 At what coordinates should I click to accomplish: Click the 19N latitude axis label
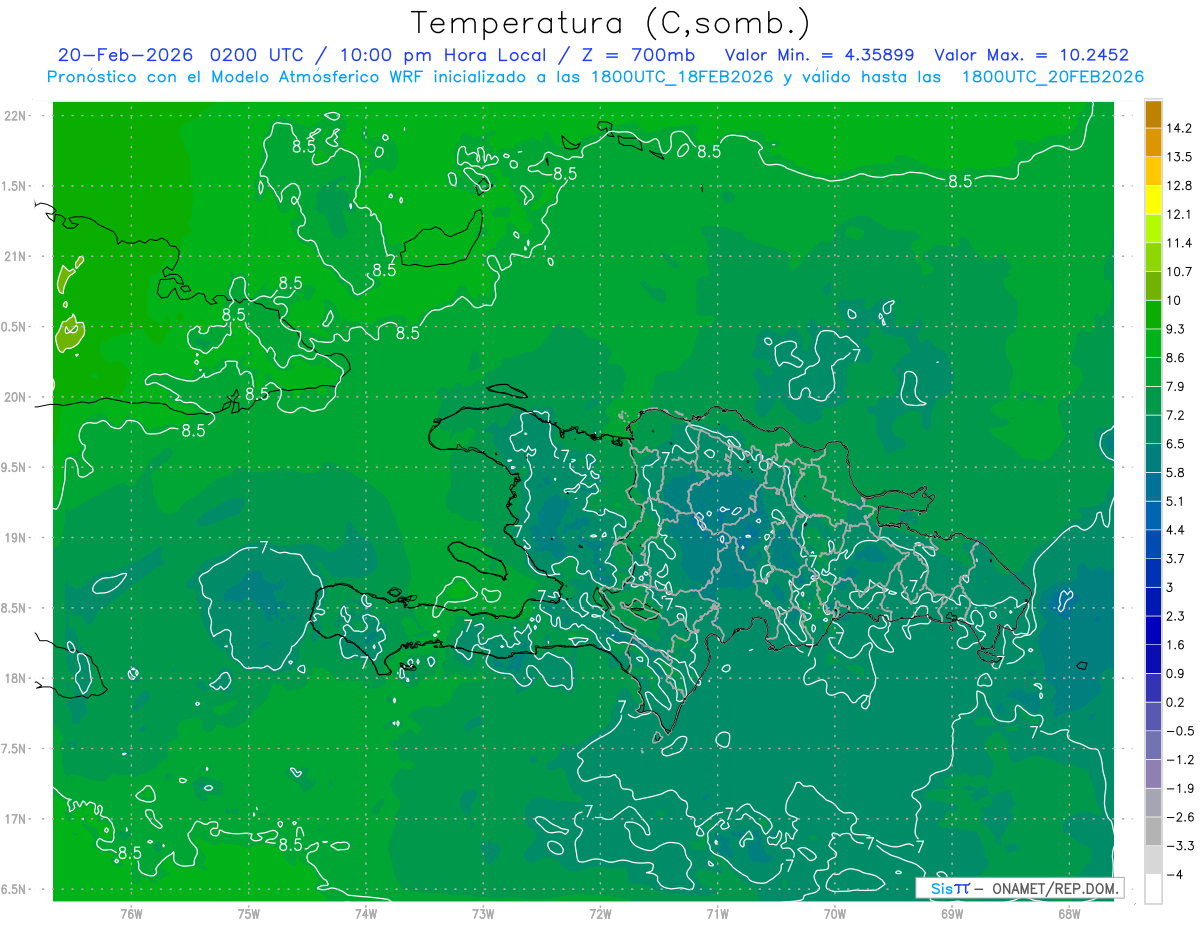point(16,537)
